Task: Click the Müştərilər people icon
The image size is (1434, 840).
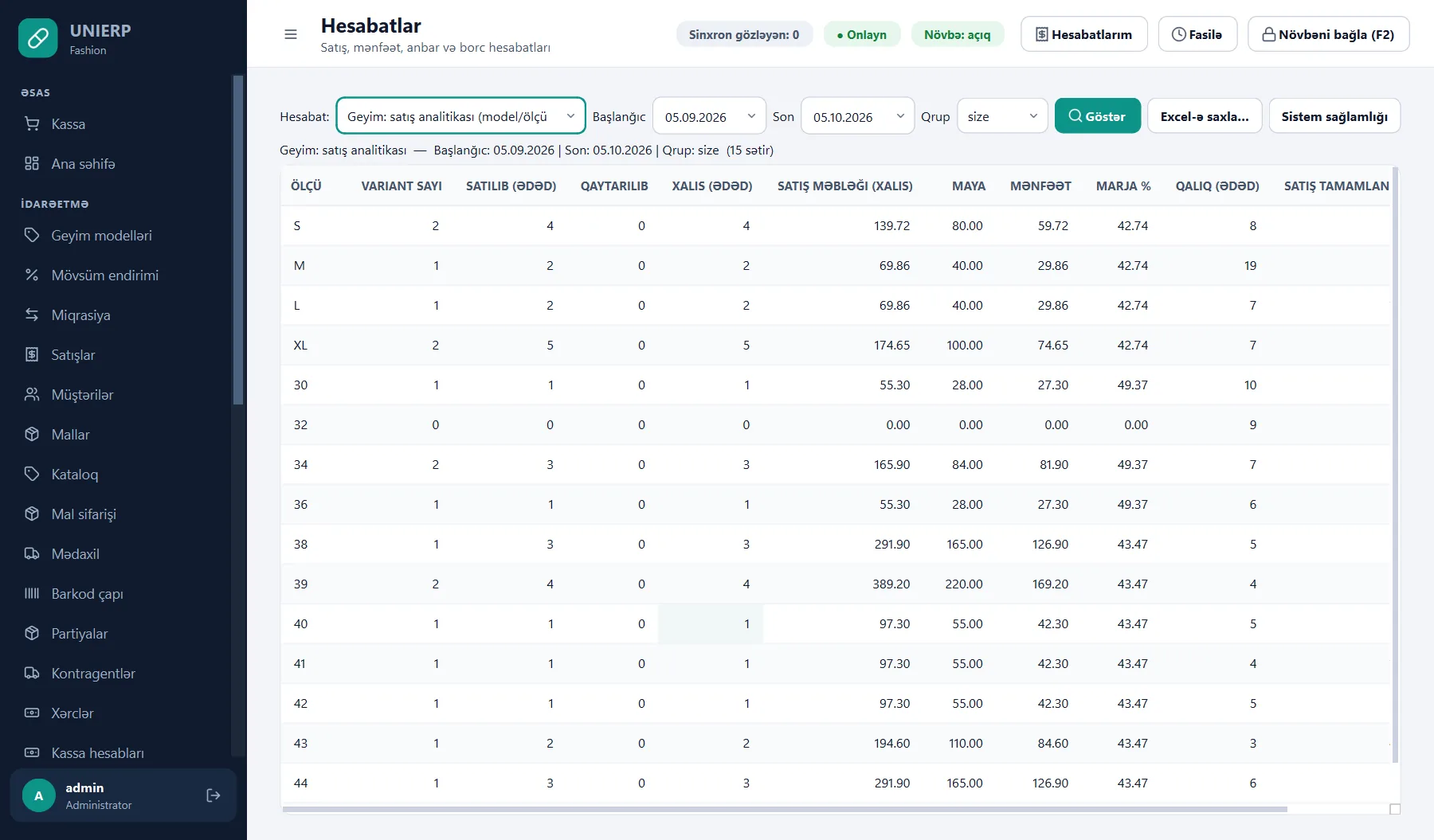Action: (x=32, y=394)
